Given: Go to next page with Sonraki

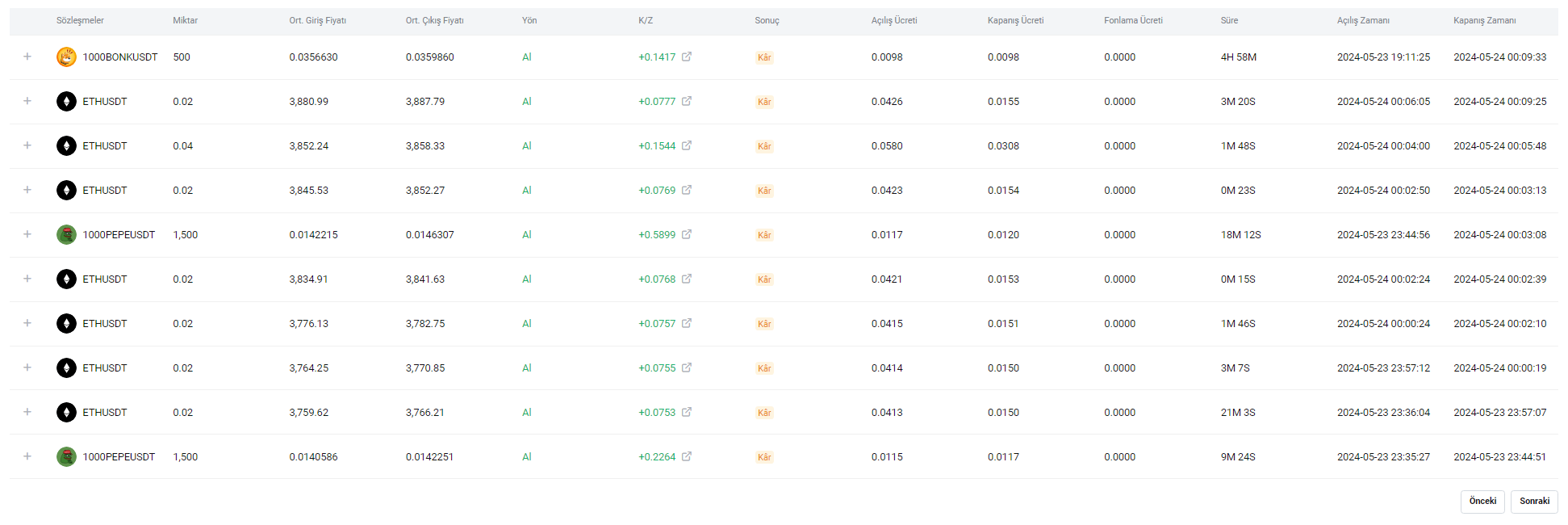Looking at the screenshot, I should tap(1534, 502).
